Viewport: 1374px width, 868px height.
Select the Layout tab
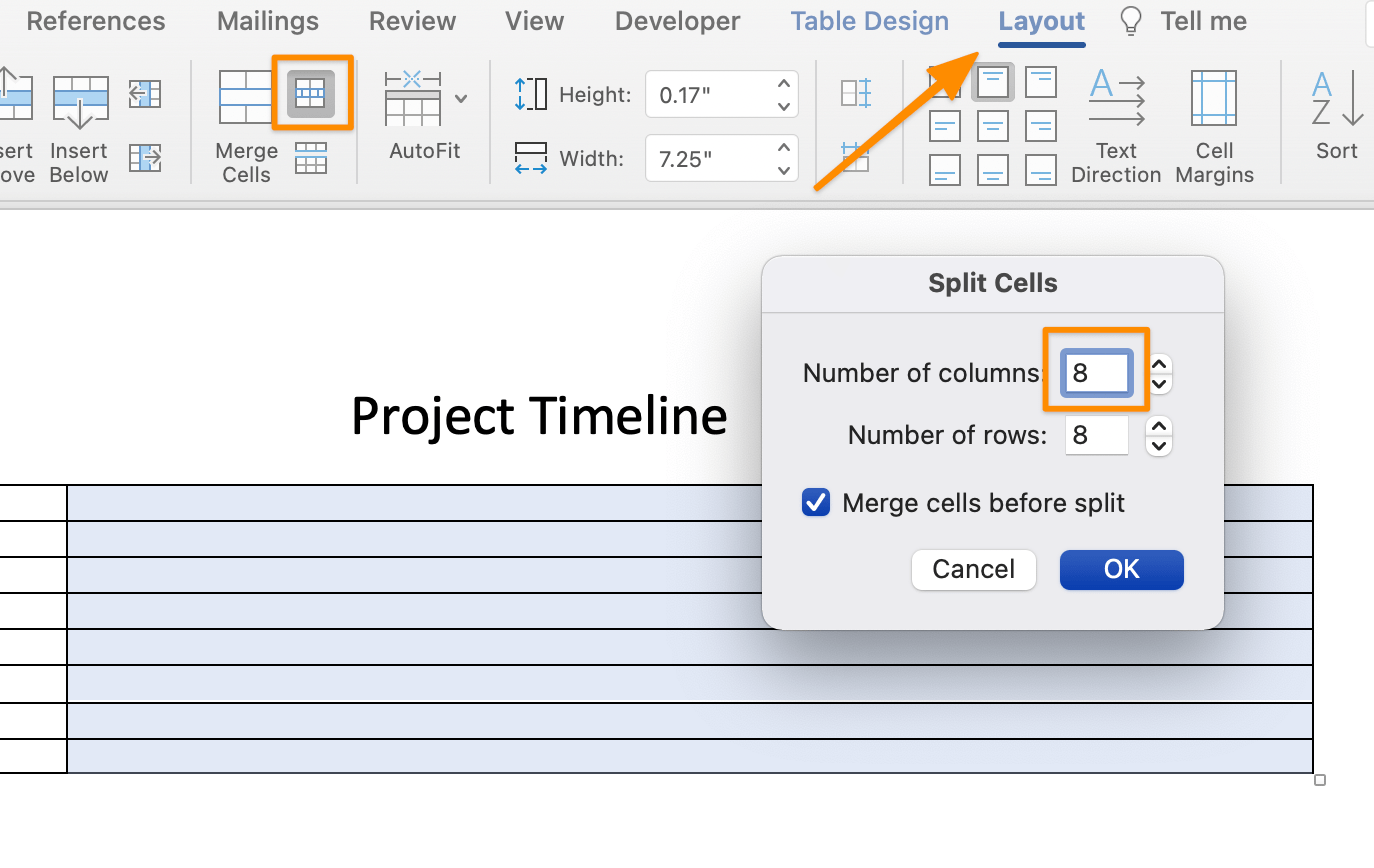pyautogui.click(x=1042, y=21)
